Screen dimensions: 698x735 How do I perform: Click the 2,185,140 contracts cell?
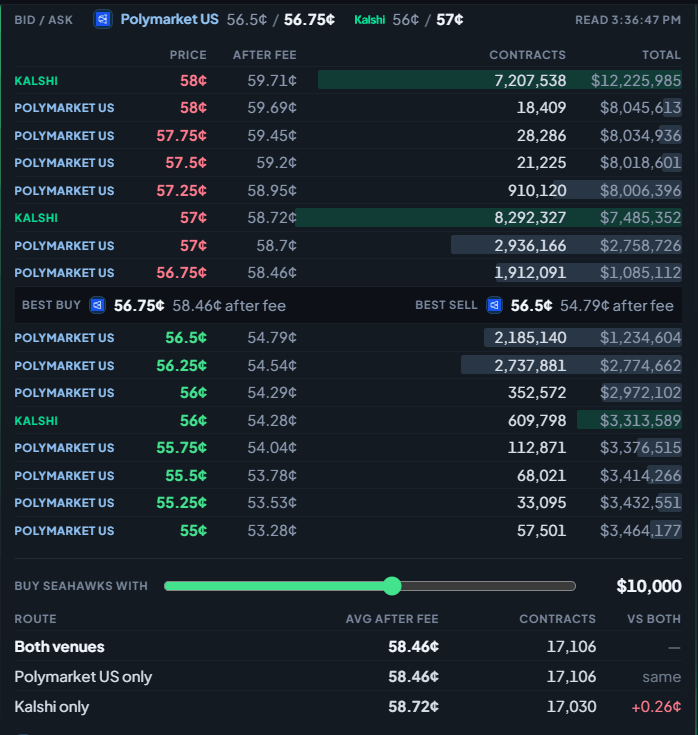(530, 338)
